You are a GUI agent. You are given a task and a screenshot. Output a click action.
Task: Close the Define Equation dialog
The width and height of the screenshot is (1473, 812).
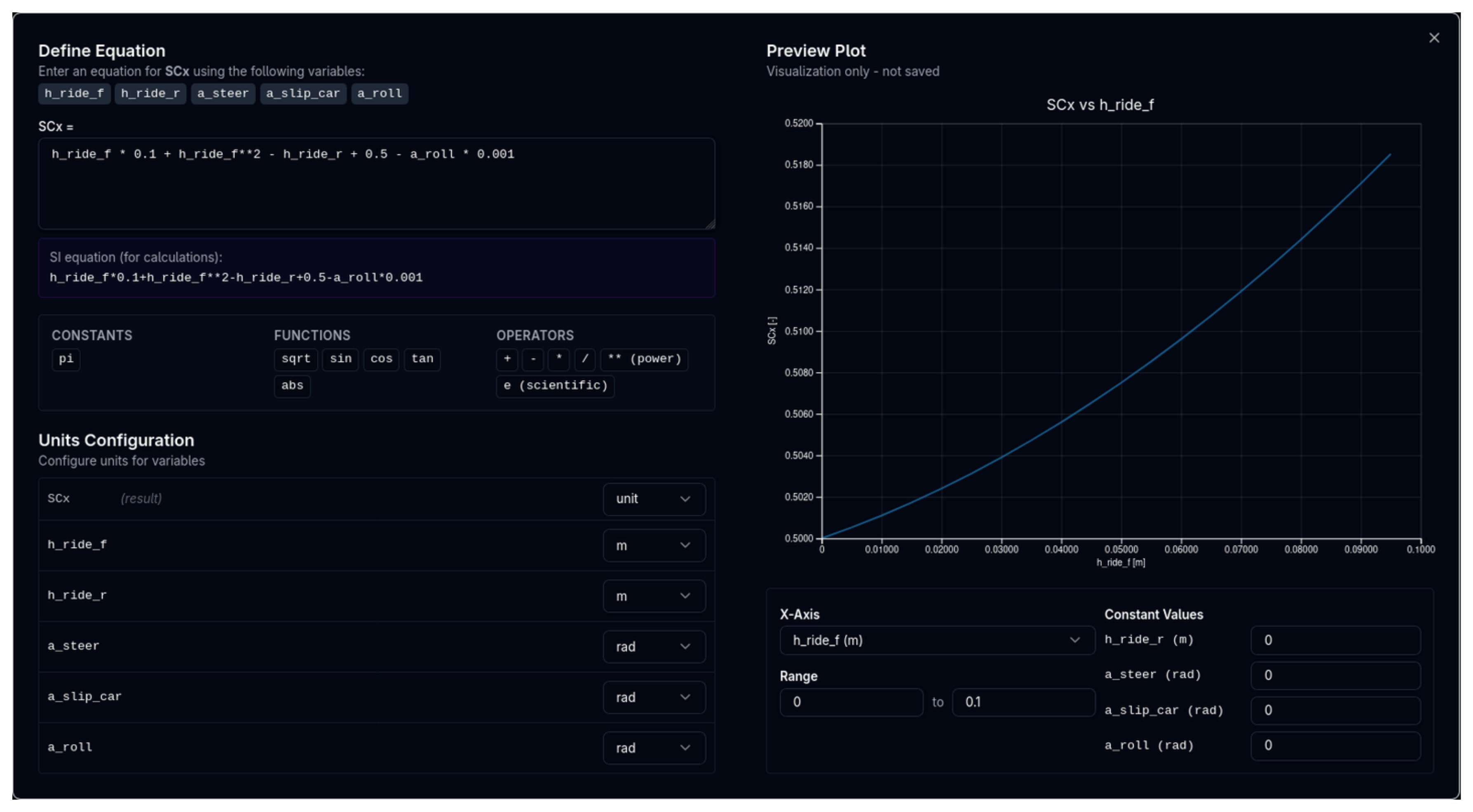(1433, 38)
